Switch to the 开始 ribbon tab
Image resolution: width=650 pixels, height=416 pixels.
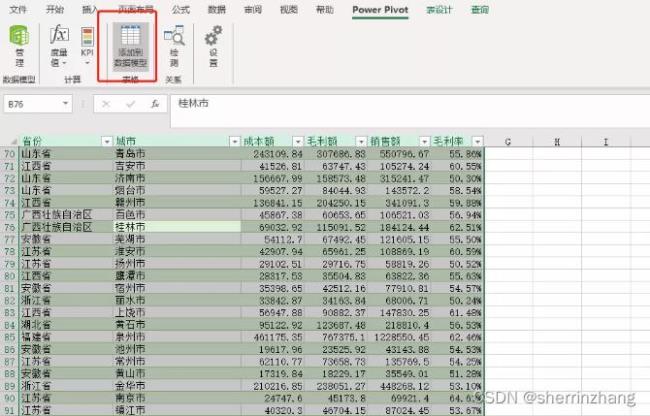55,9
